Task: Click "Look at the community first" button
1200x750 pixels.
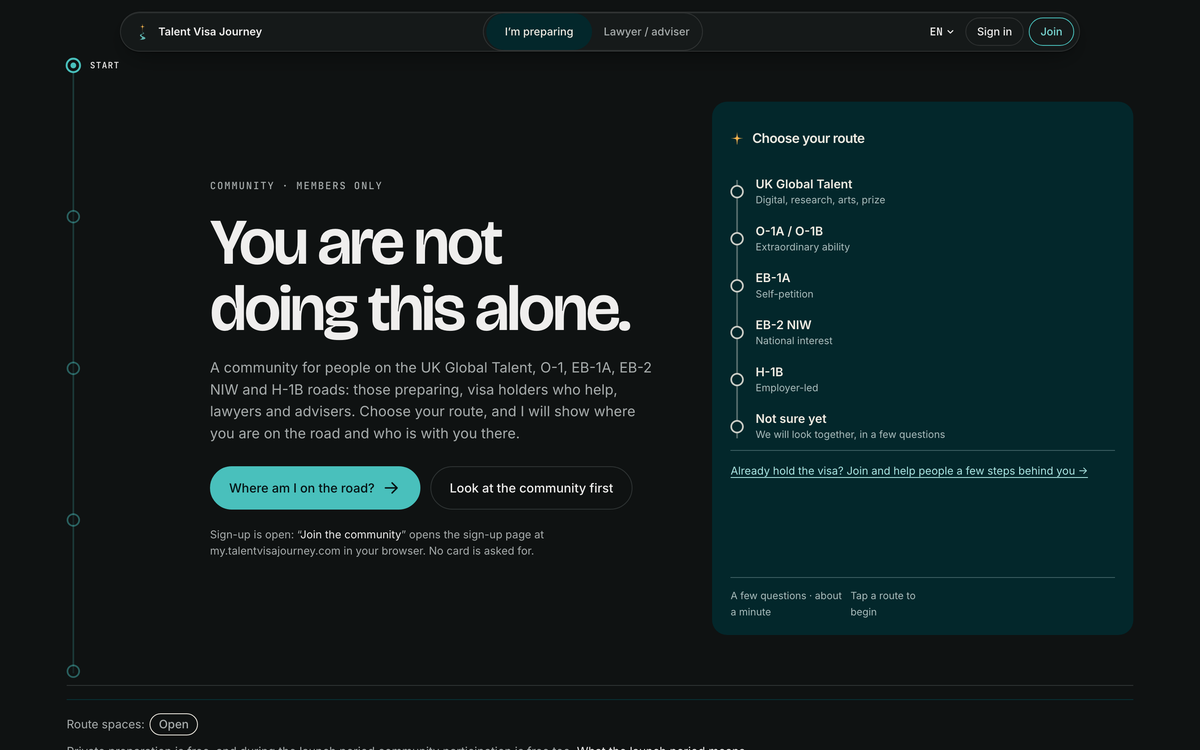Action: (531, 488)
